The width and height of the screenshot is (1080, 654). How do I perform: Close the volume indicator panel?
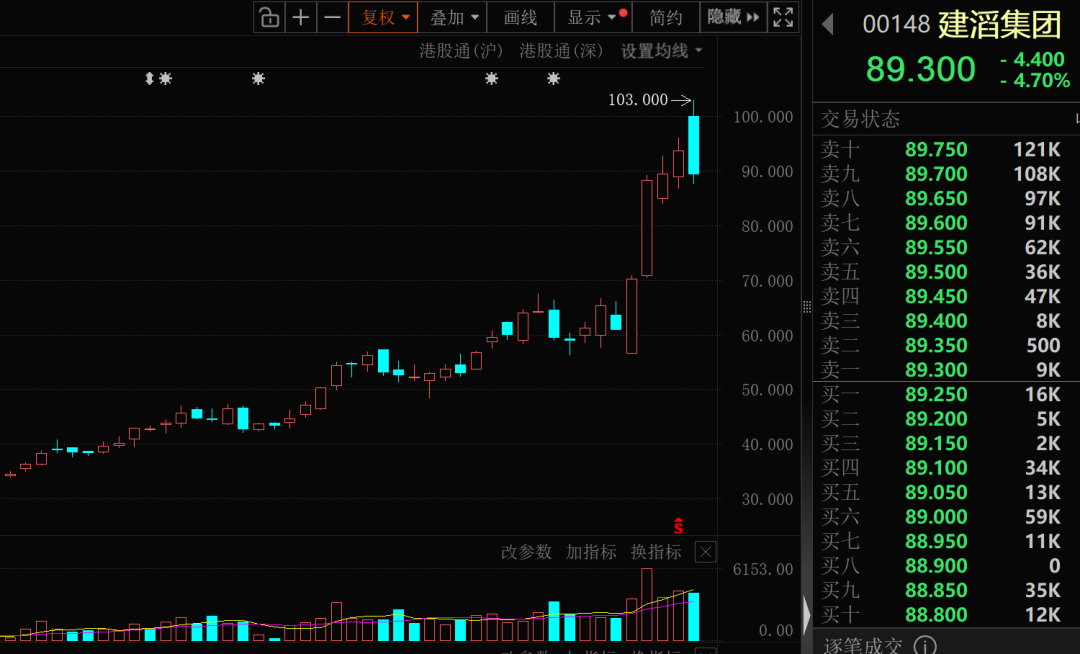(705, 552)
